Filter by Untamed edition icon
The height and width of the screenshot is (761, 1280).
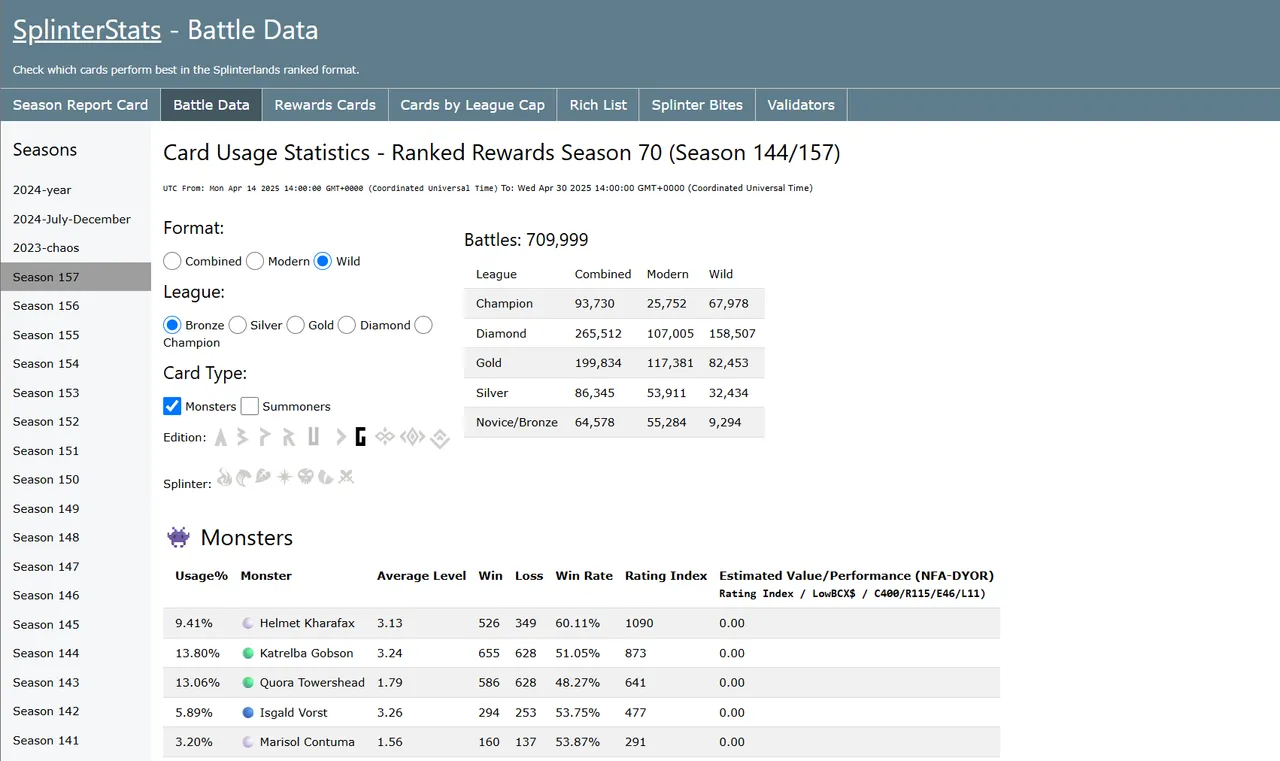pos(314,436)
